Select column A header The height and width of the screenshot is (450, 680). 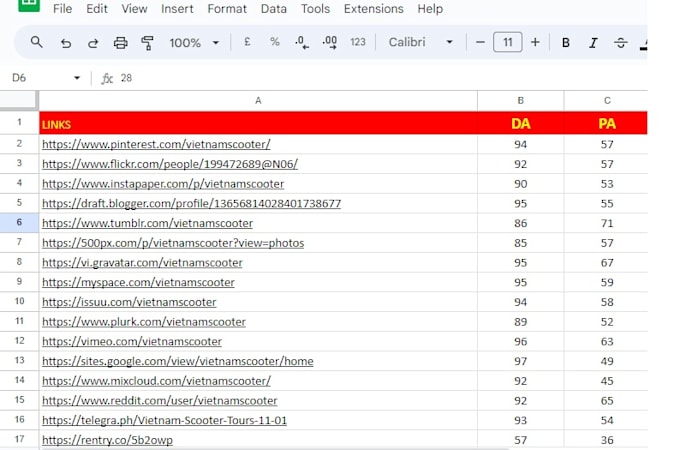click(258, 101)
